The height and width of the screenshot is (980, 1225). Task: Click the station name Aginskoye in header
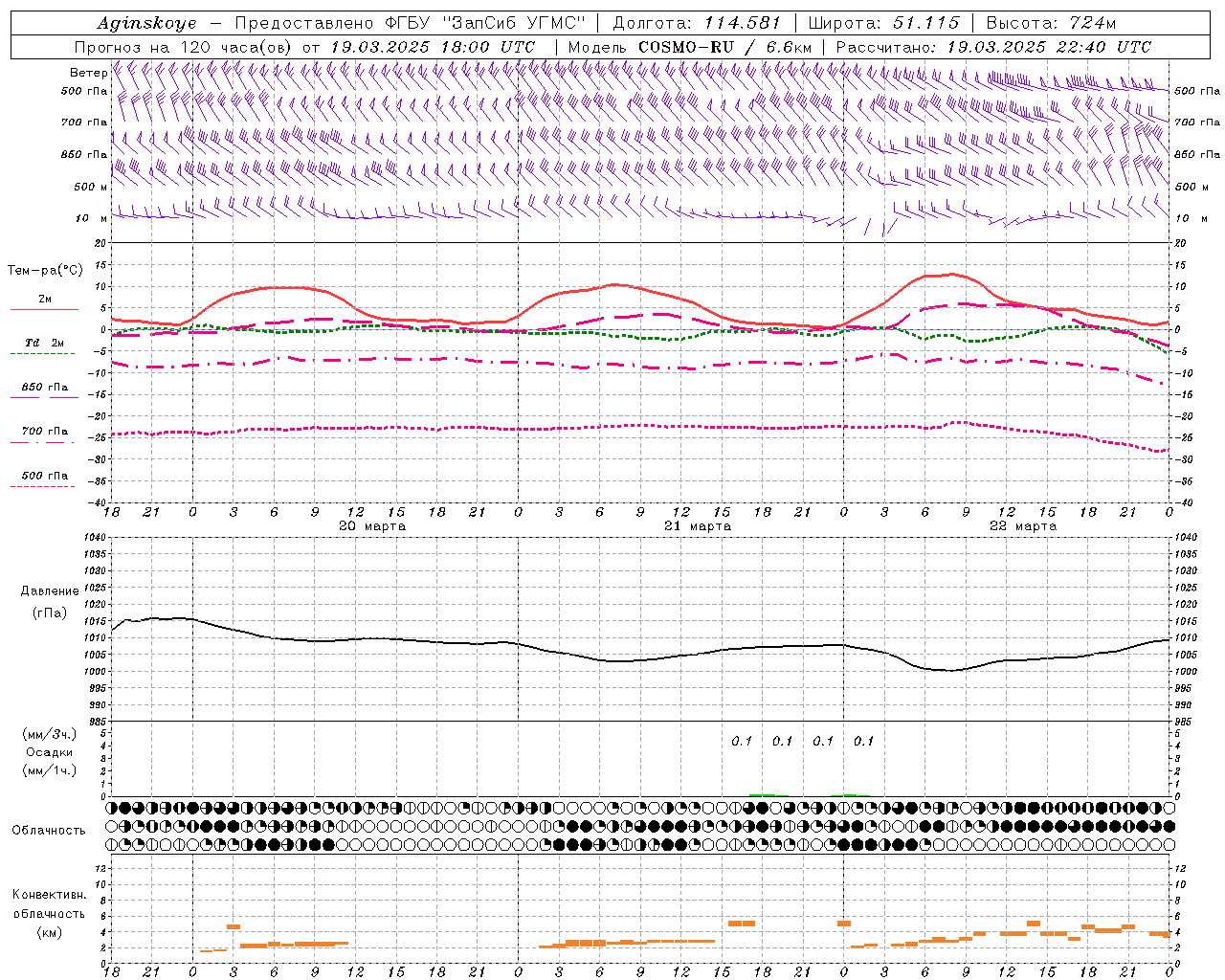point(146,23)
